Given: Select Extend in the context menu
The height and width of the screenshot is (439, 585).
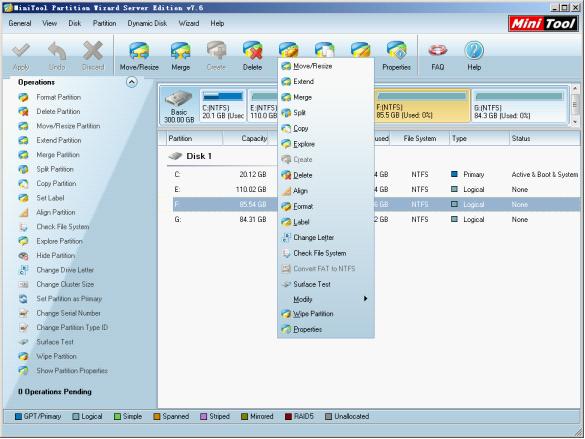Looking at the screenshot, I should (325, 82).
